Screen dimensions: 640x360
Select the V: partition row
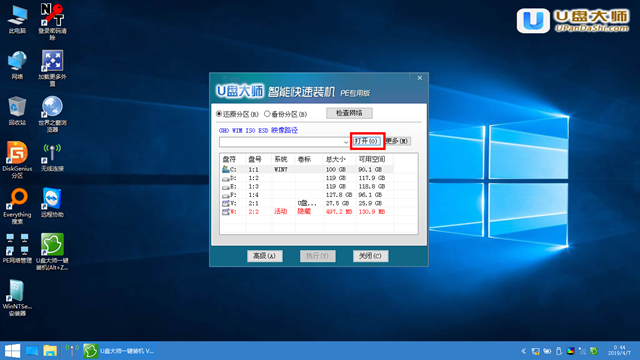[x=307, y=203]
